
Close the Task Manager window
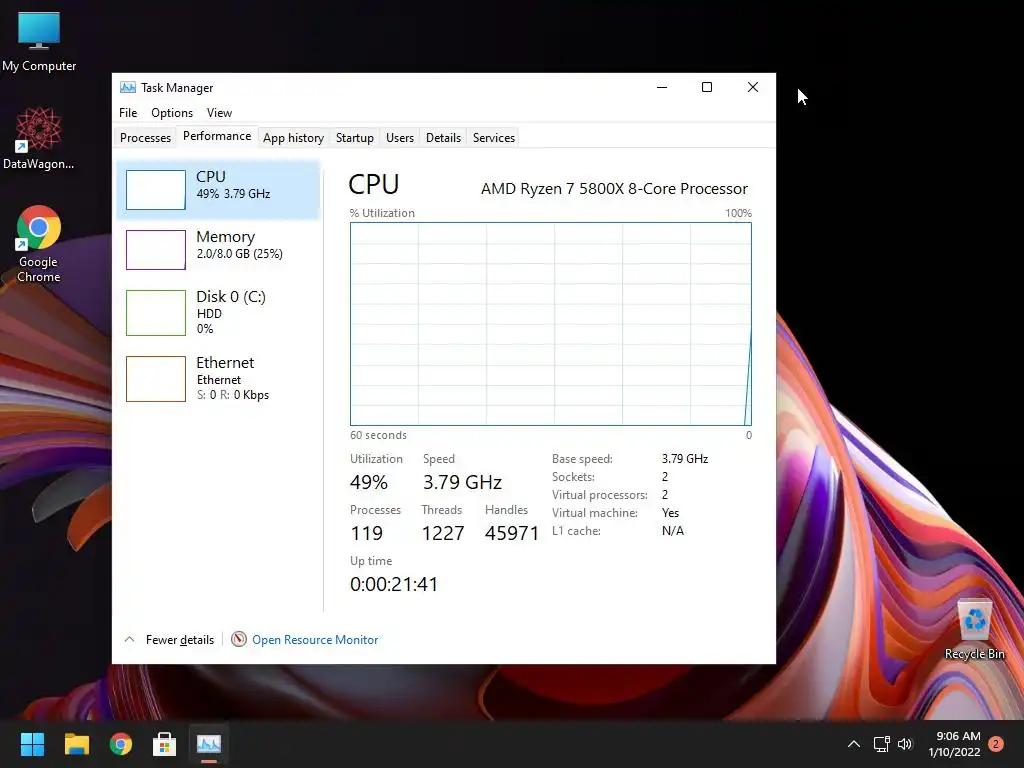click(752, 87)
